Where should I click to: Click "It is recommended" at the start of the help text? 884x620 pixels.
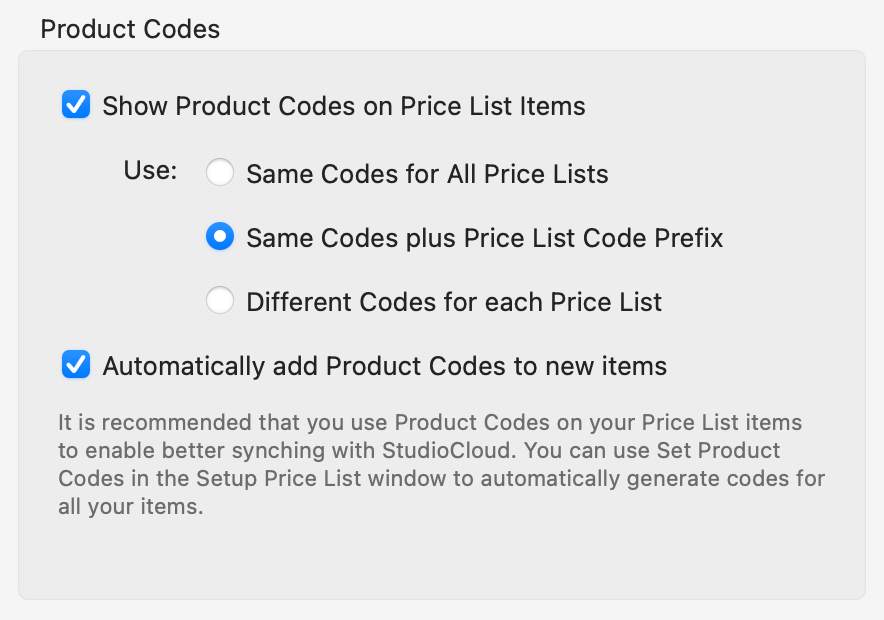coord(128,422)
